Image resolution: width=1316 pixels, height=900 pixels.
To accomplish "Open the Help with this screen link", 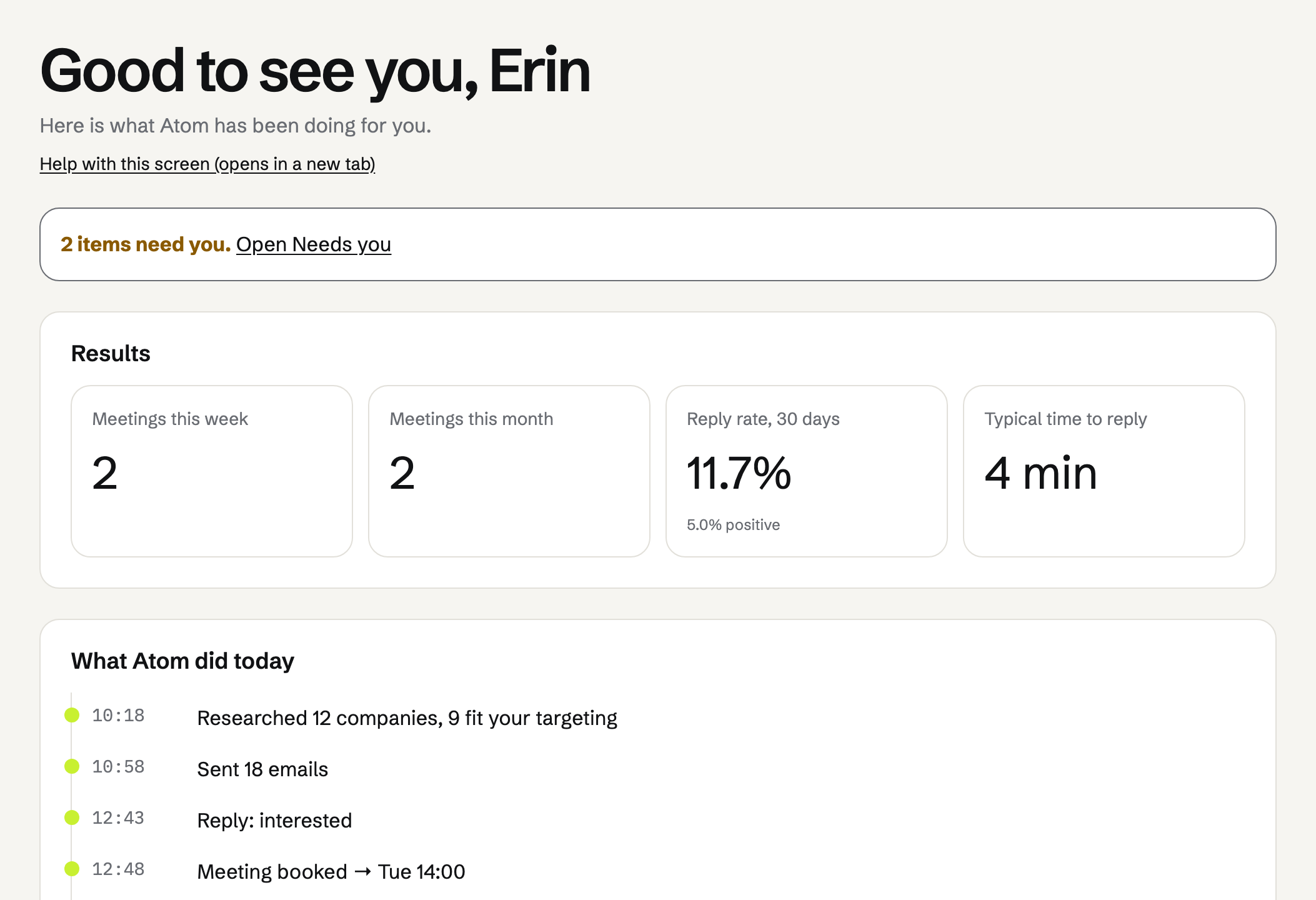I will [207, 164].
